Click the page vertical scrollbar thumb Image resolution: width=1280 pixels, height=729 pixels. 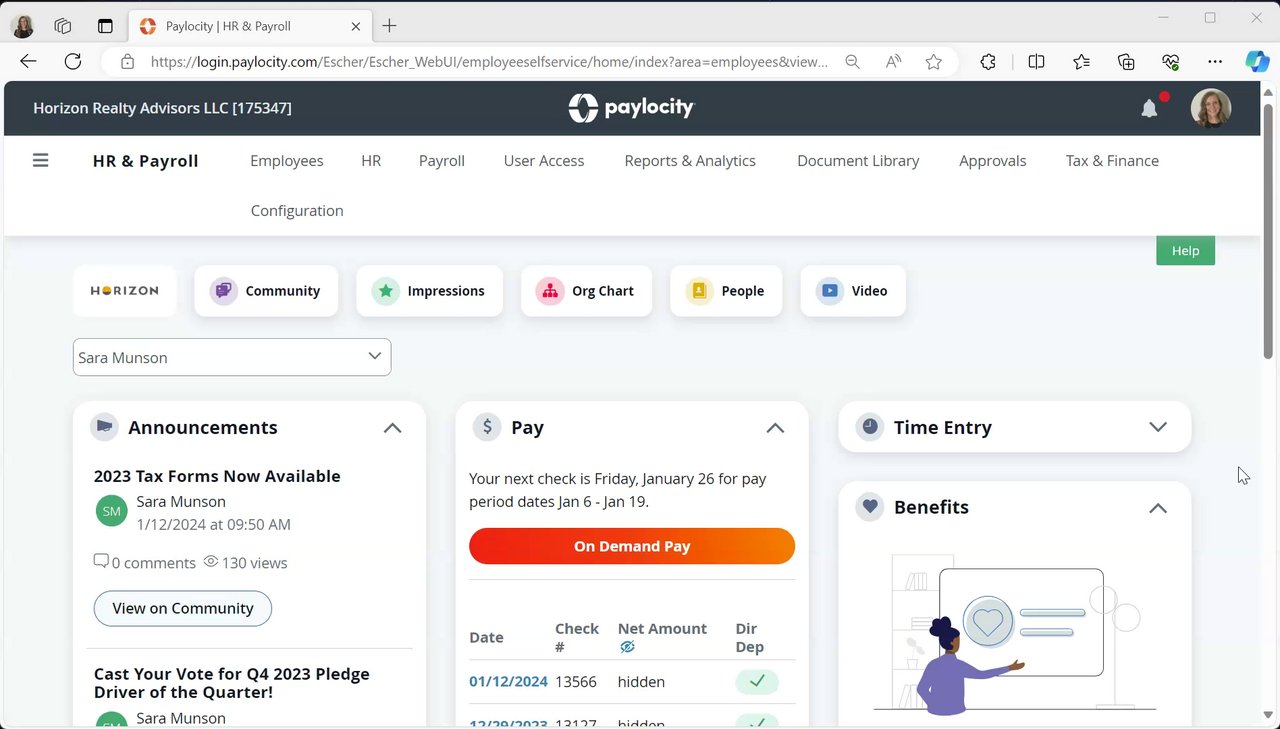pos(1269,230)
